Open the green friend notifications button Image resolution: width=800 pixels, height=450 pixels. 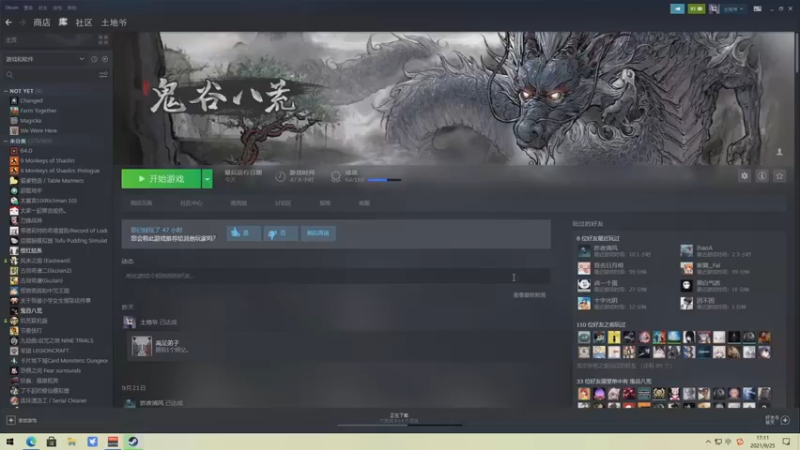[696, 9]
